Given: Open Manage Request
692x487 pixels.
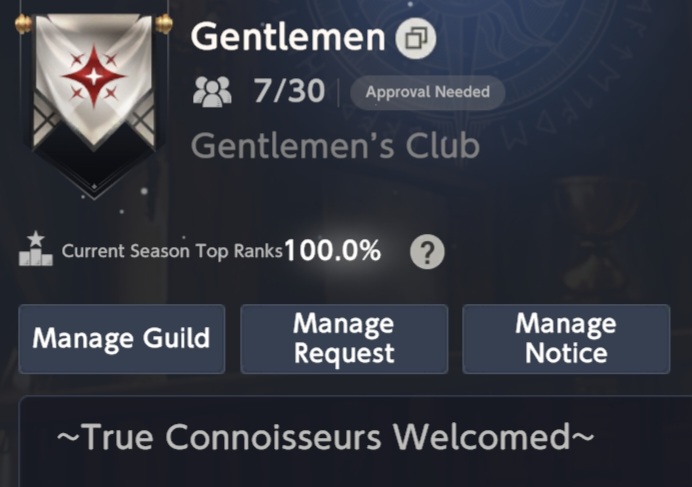Looking at the screenshot, I should [x=344, y=339].
